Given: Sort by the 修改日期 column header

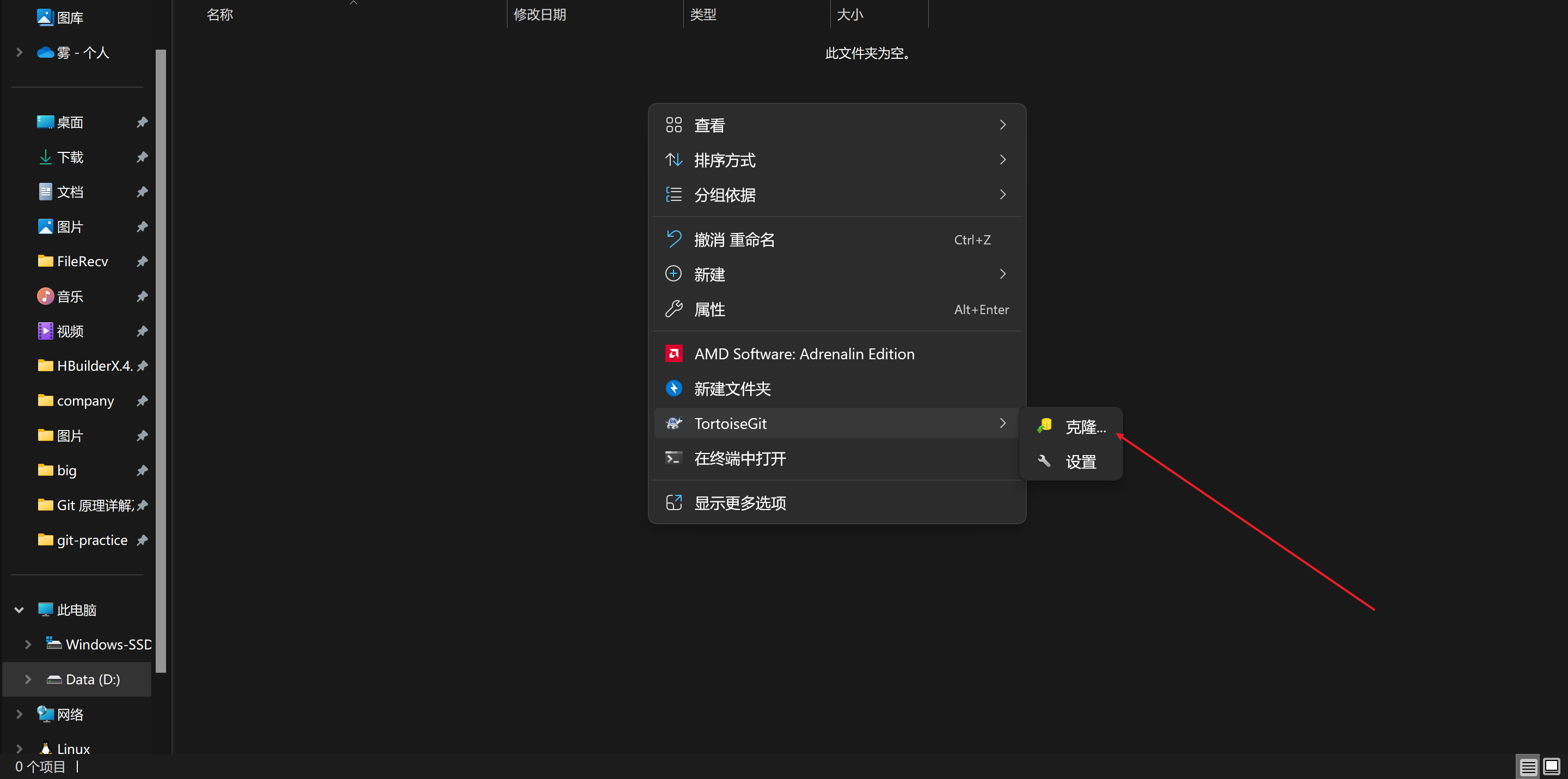Looking at the screenshot, I should pyautogui.click(x=540, y=15).
